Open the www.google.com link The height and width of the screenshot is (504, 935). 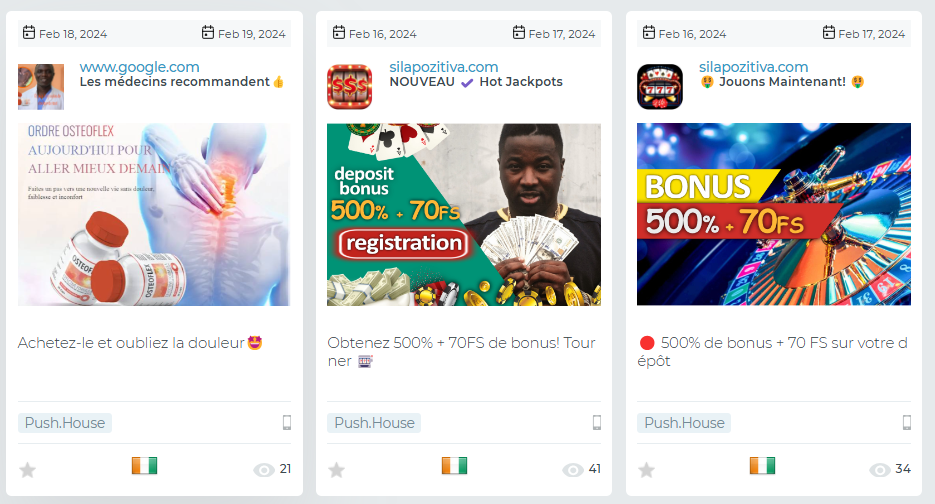click(140, 67)
